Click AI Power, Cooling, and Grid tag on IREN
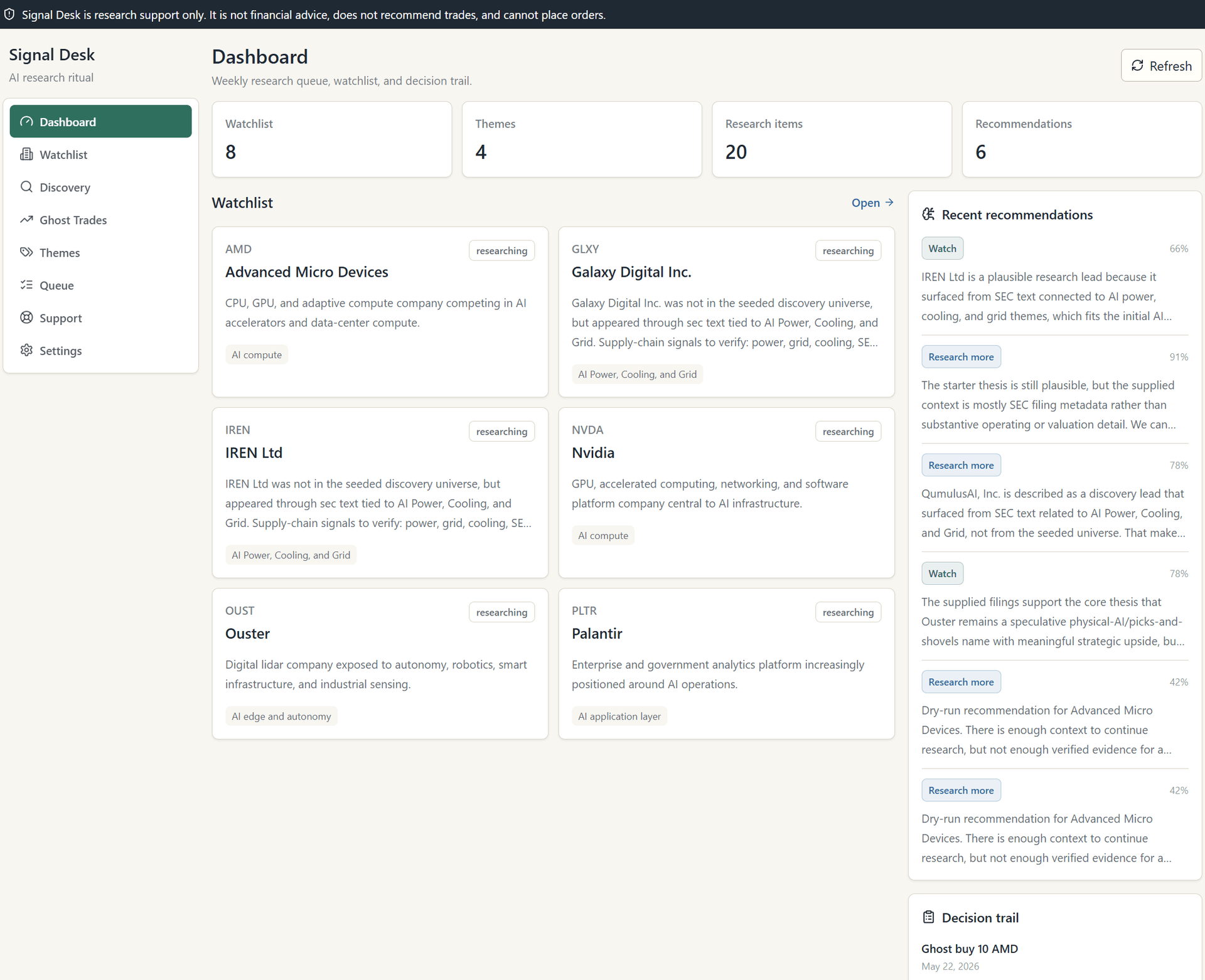Screen dimensions: 1205x980 (291, 555)
